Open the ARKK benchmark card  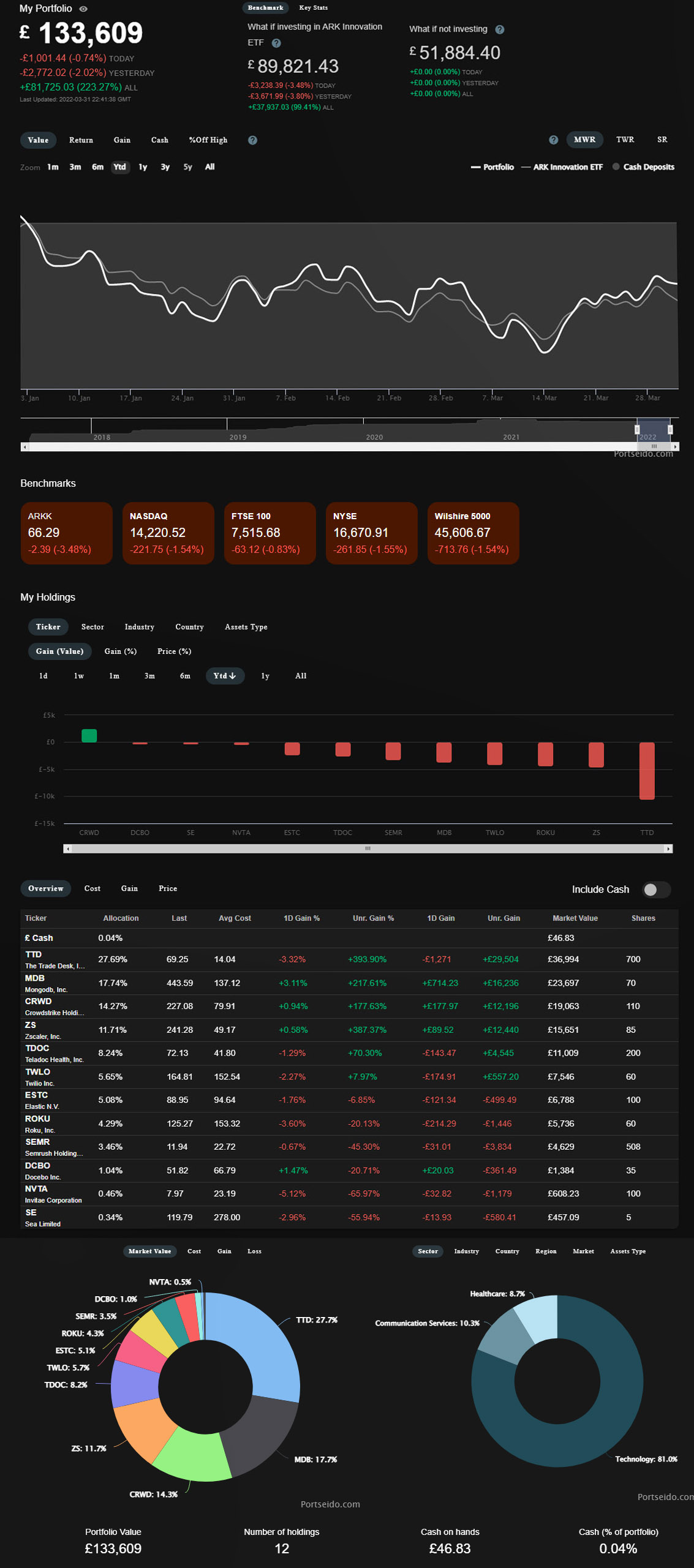tap(67, 533)
